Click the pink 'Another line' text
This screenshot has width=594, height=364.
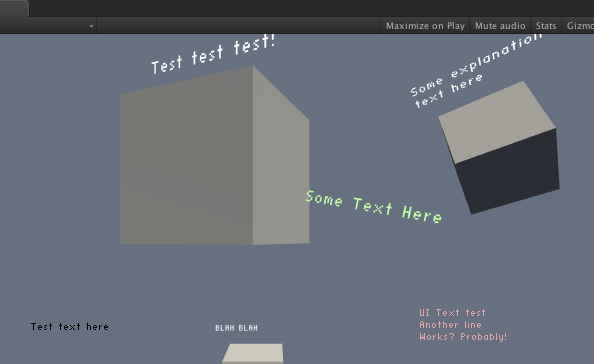point(450,325)
